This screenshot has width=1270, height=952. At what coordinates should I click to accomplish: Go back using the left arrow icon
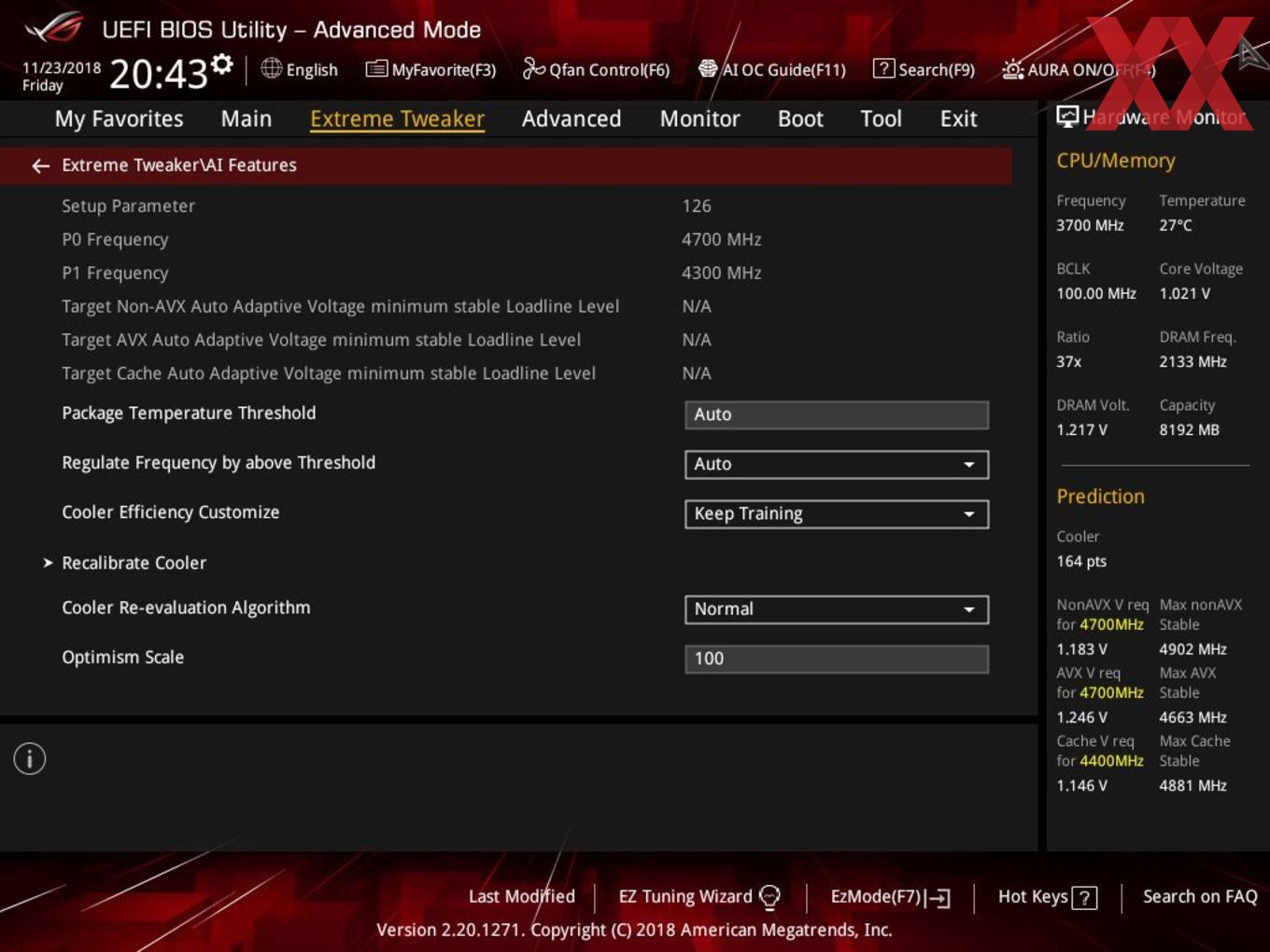[40, 165]
